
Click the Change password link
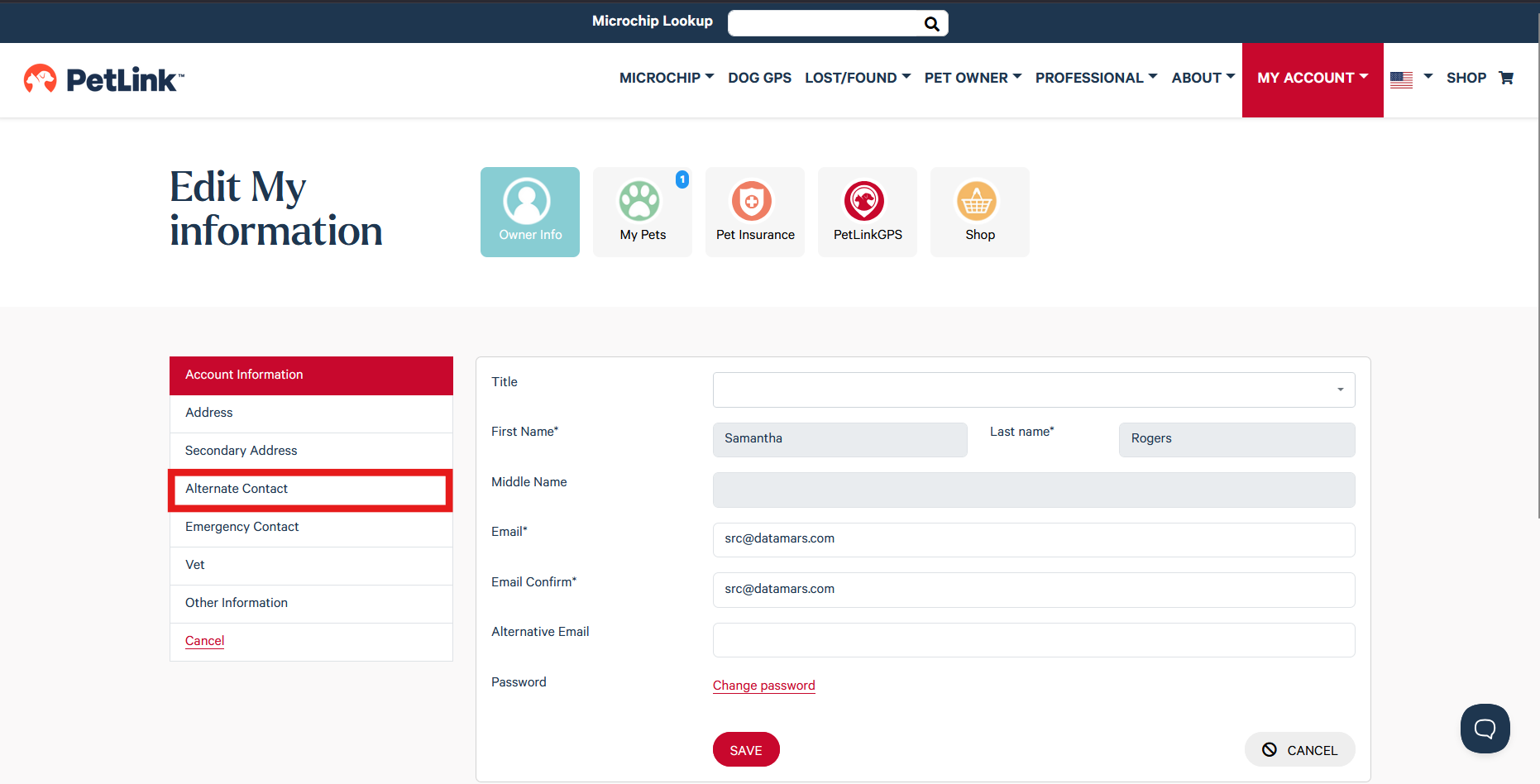[x=764, y=686]
